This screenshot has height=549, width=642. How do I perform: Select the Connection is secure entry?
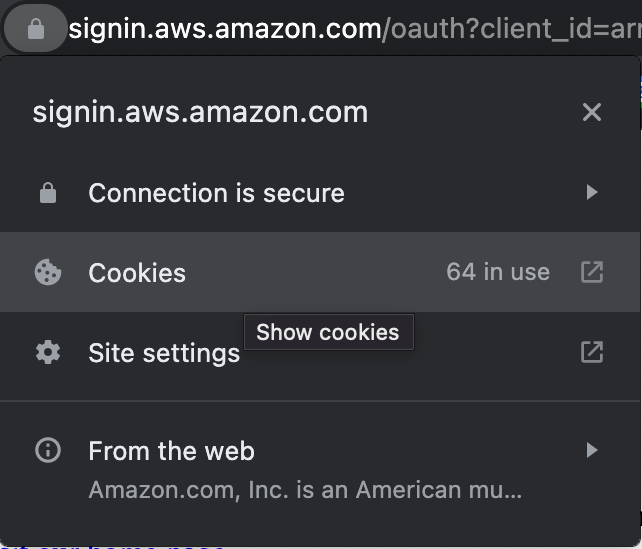pyautogui.click(x=216, y=193)
